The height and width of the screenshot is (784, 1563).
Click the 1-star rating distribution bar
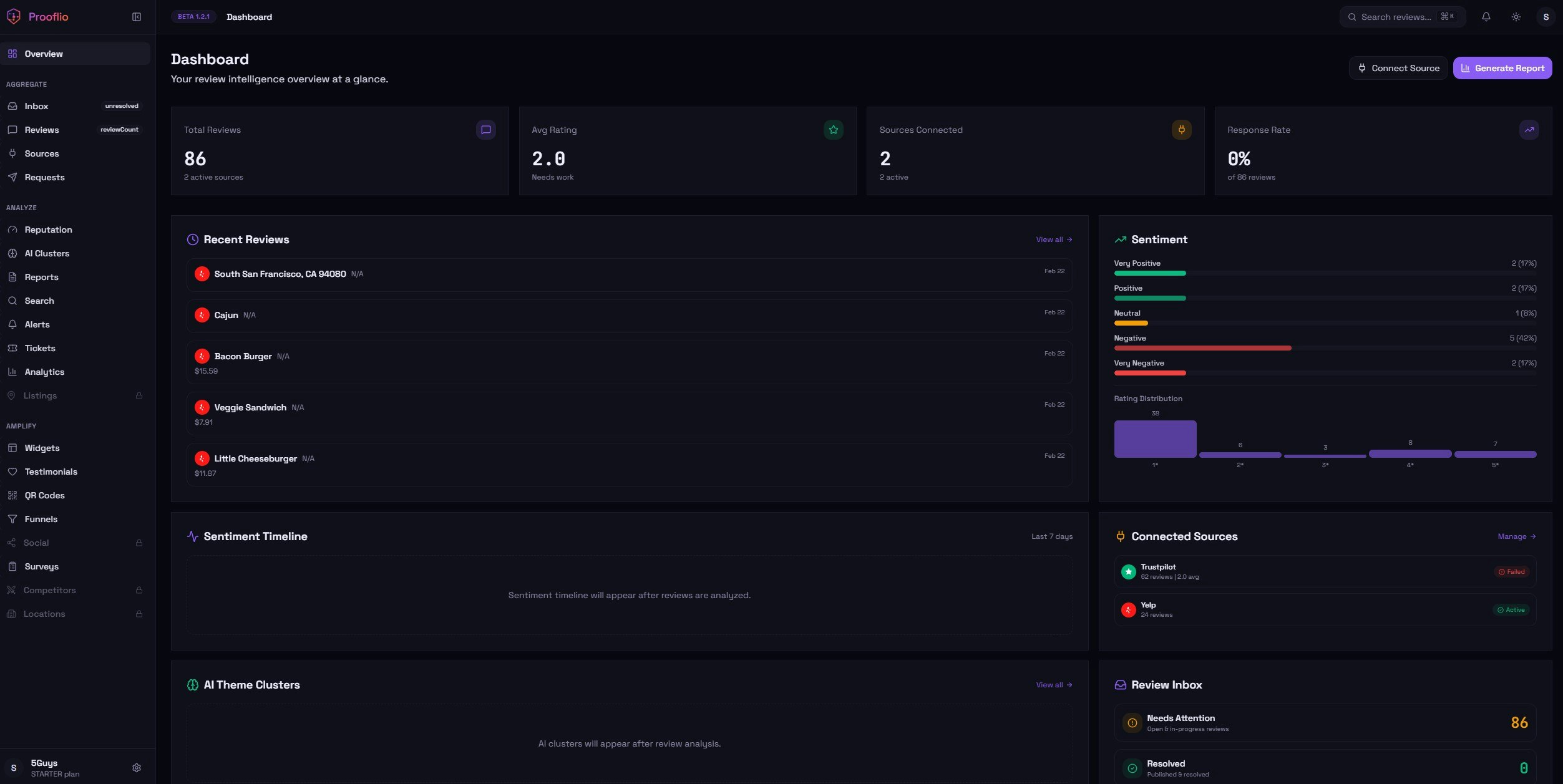1155,438
